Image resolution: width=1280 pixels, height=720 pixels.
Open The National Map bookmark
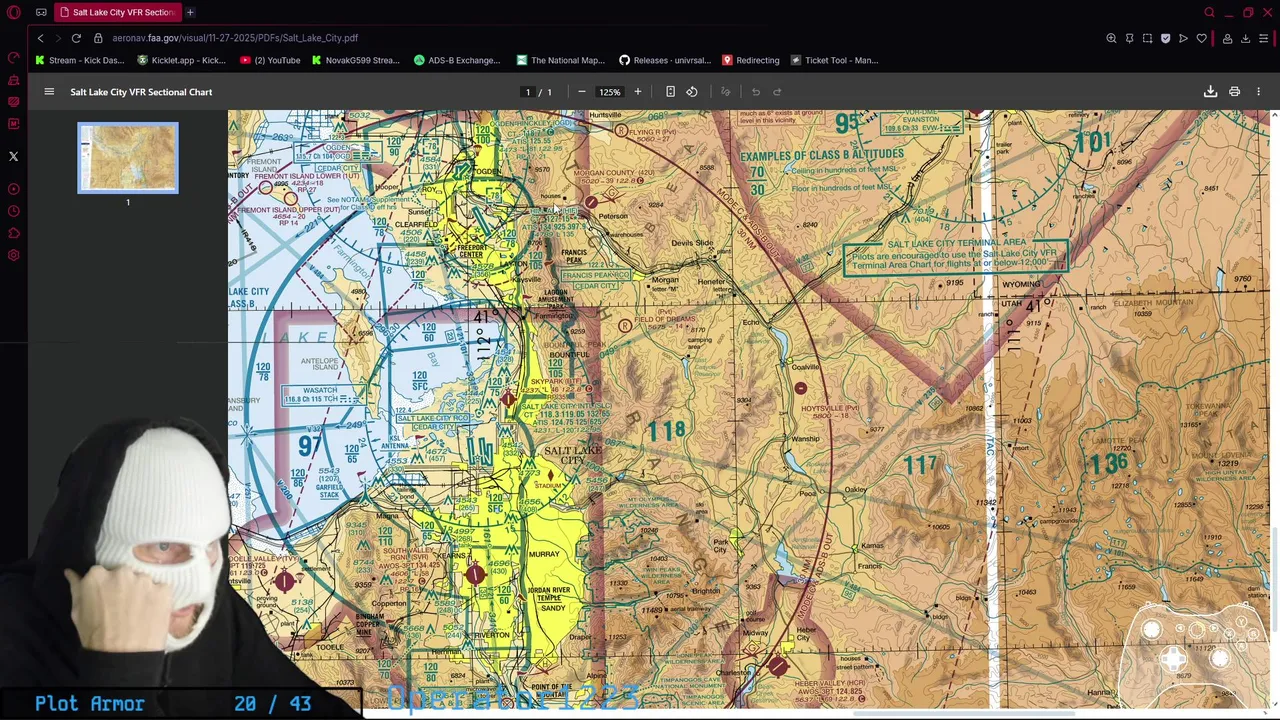(x=560, y=60)
